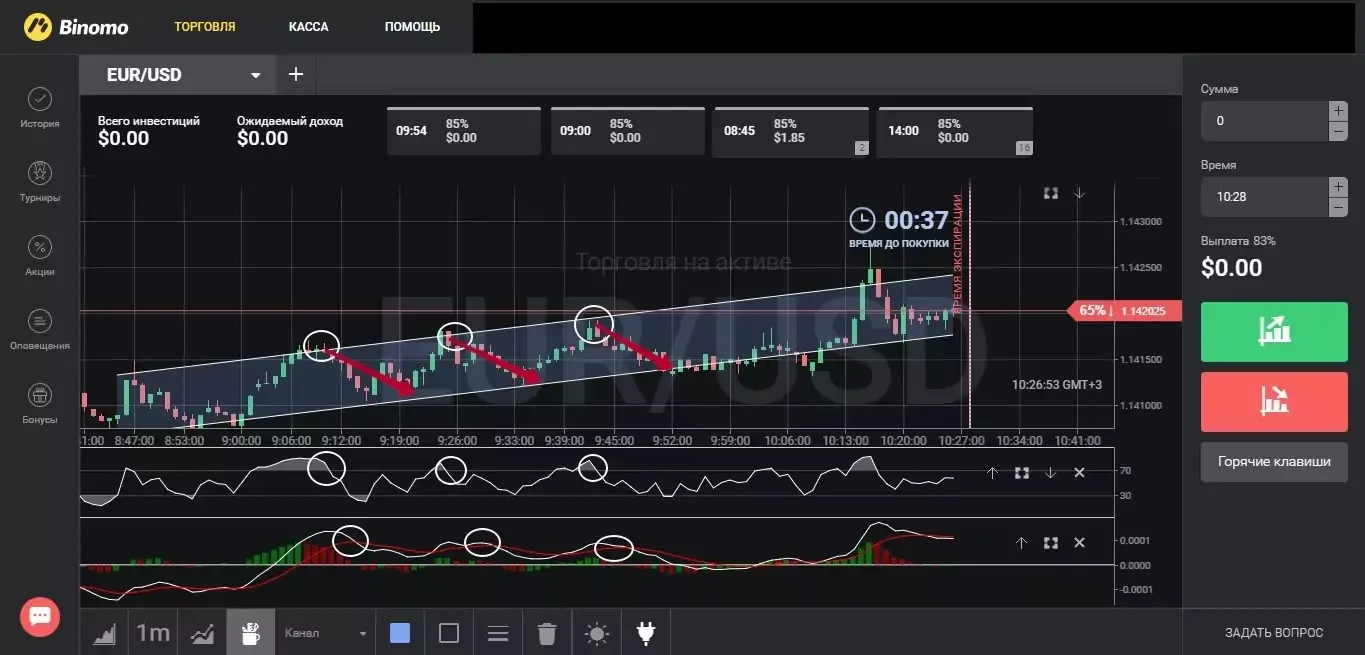The width and height of the screenshot is (1365, 655).
Task: Select the square outline style icon
Action: point(449,633)
